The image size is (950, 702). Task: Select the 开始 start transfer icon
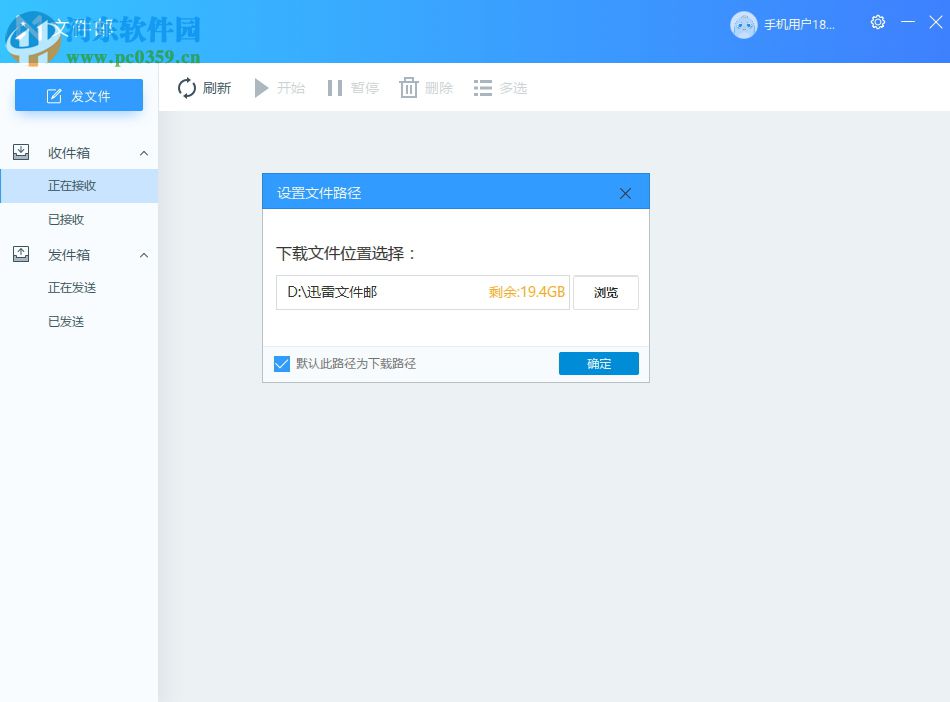[x=260, y=88]
